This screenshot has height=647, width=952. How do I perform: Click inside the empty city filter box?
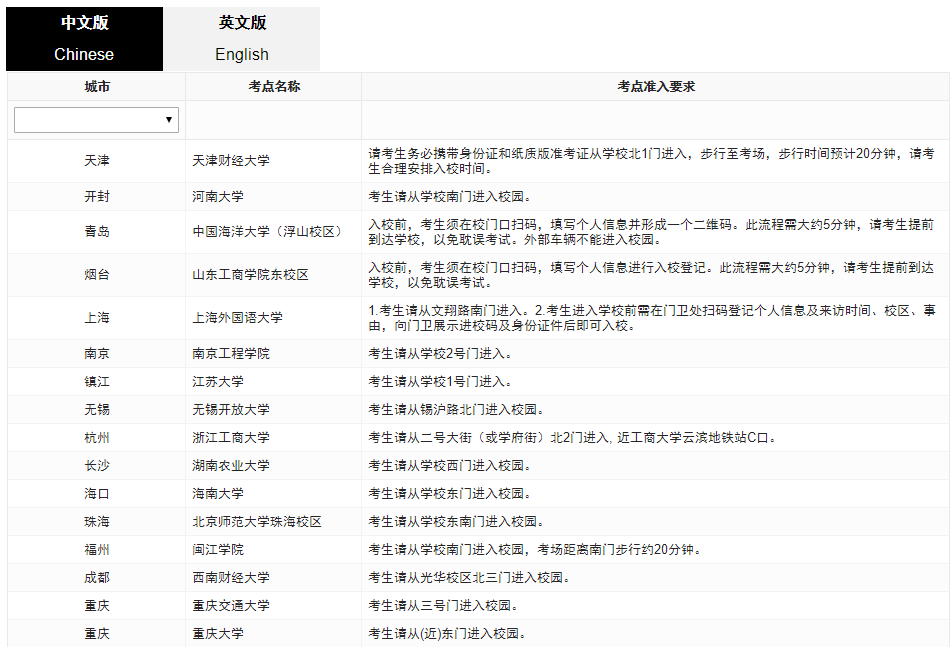pyautogui.click(x=80, y=119)
